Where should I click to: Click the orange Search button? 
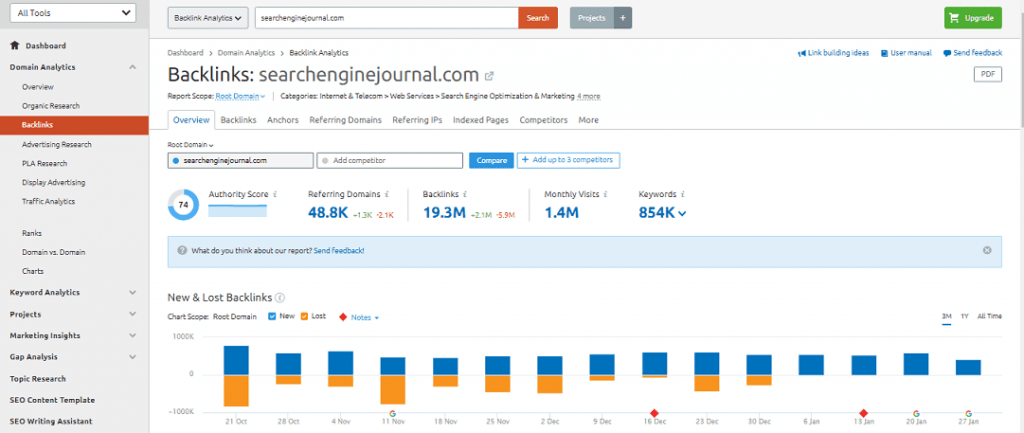click(538, 18)
